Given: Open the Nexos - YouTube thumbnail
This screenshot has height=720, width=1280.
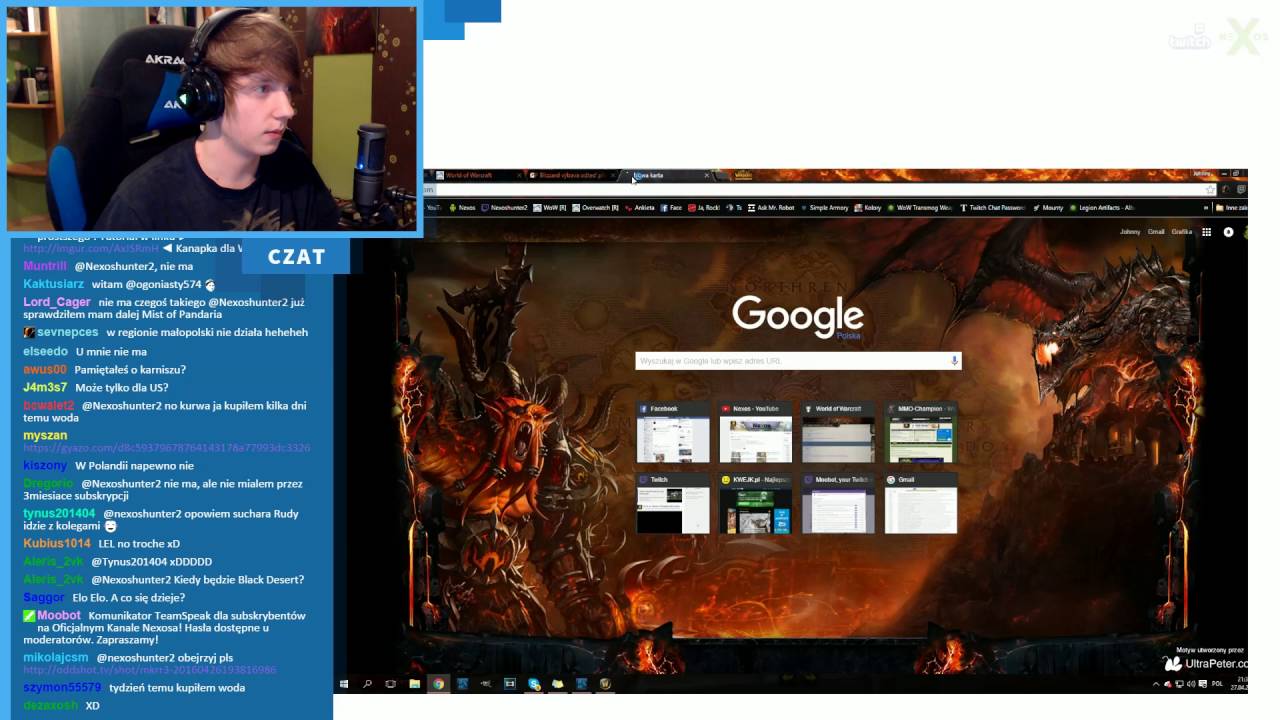Looking at the screenshot, I should click(755, 433).
